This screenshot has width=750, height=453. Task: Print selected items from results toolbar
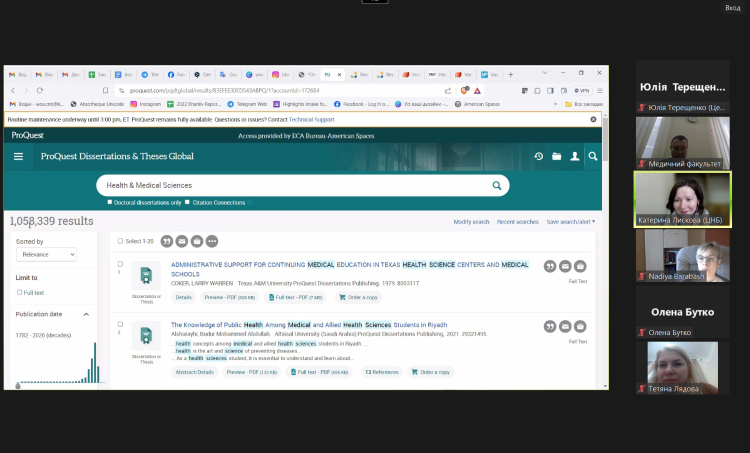coord(197,242)
